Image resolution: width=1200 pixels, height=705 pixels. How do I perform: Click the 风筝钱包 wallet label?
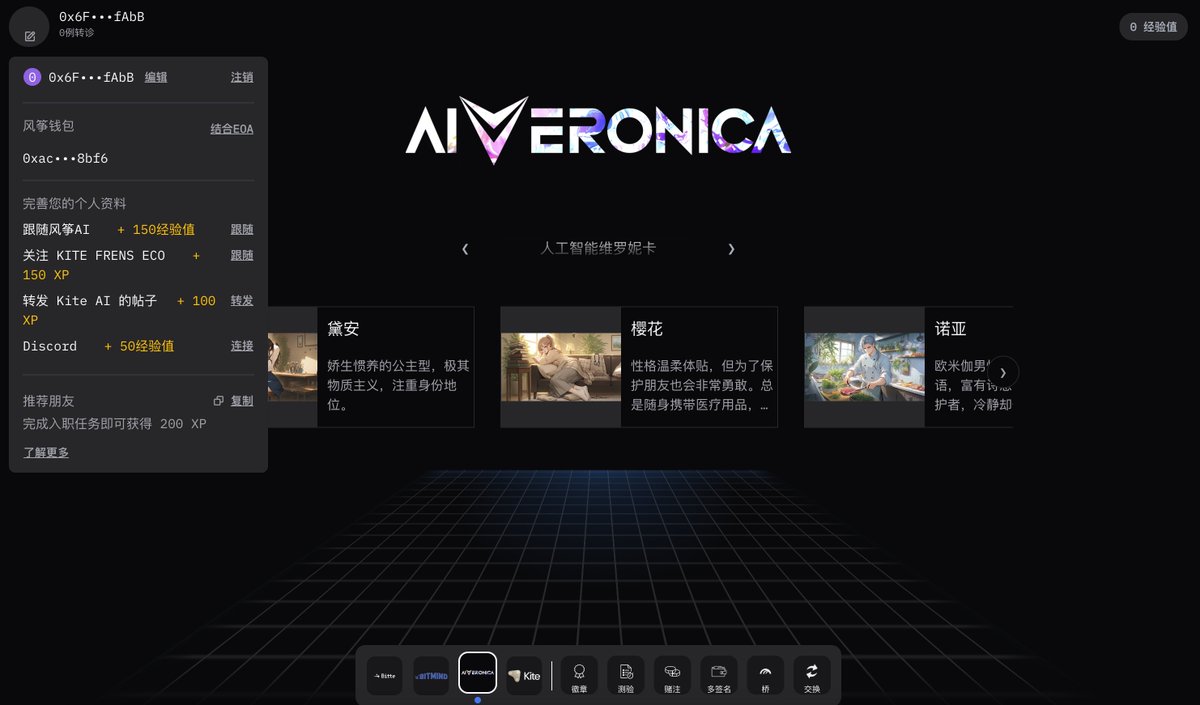tap(49, 126)
